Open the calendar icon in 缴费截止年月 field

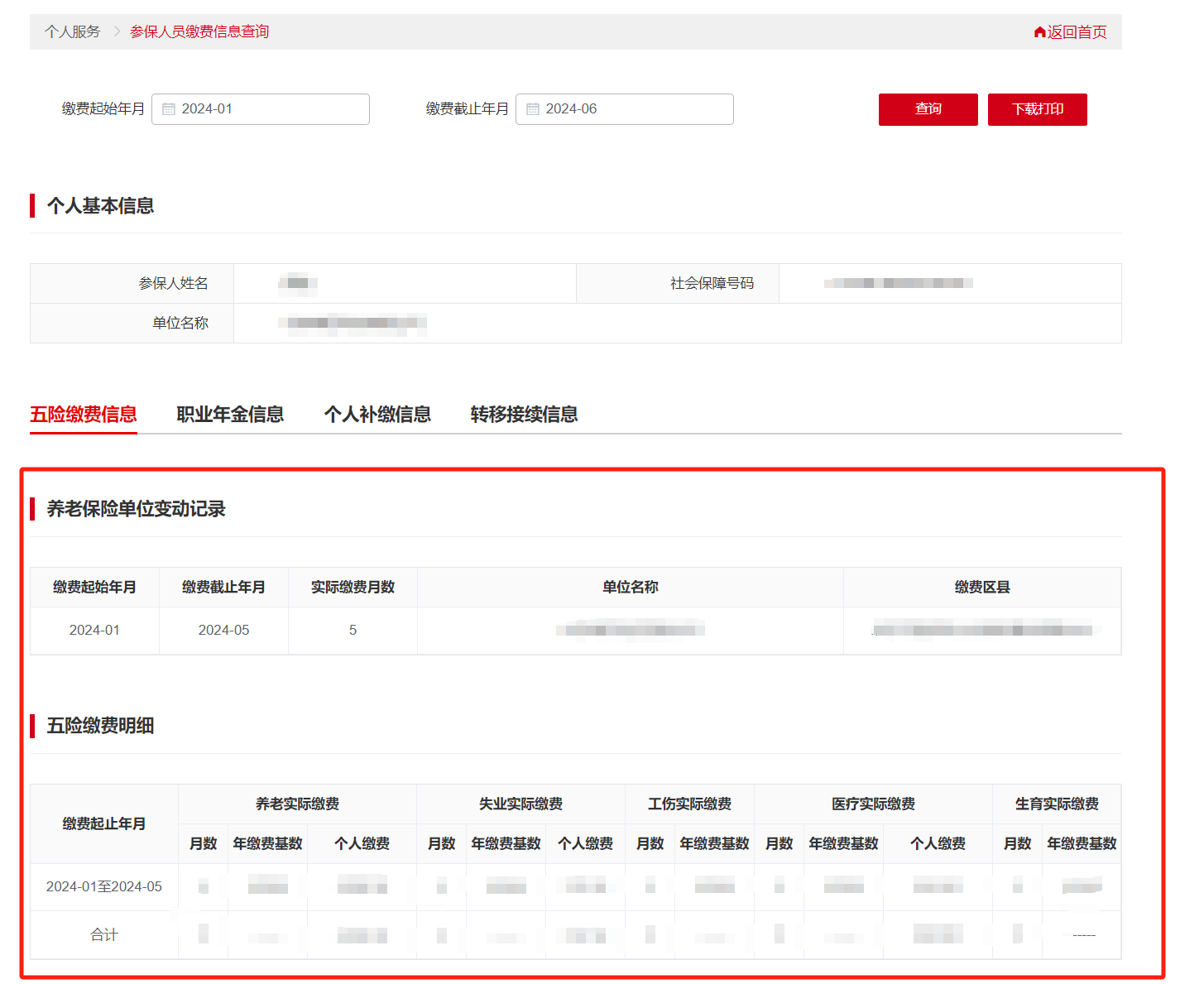click(x=534, y=108)
